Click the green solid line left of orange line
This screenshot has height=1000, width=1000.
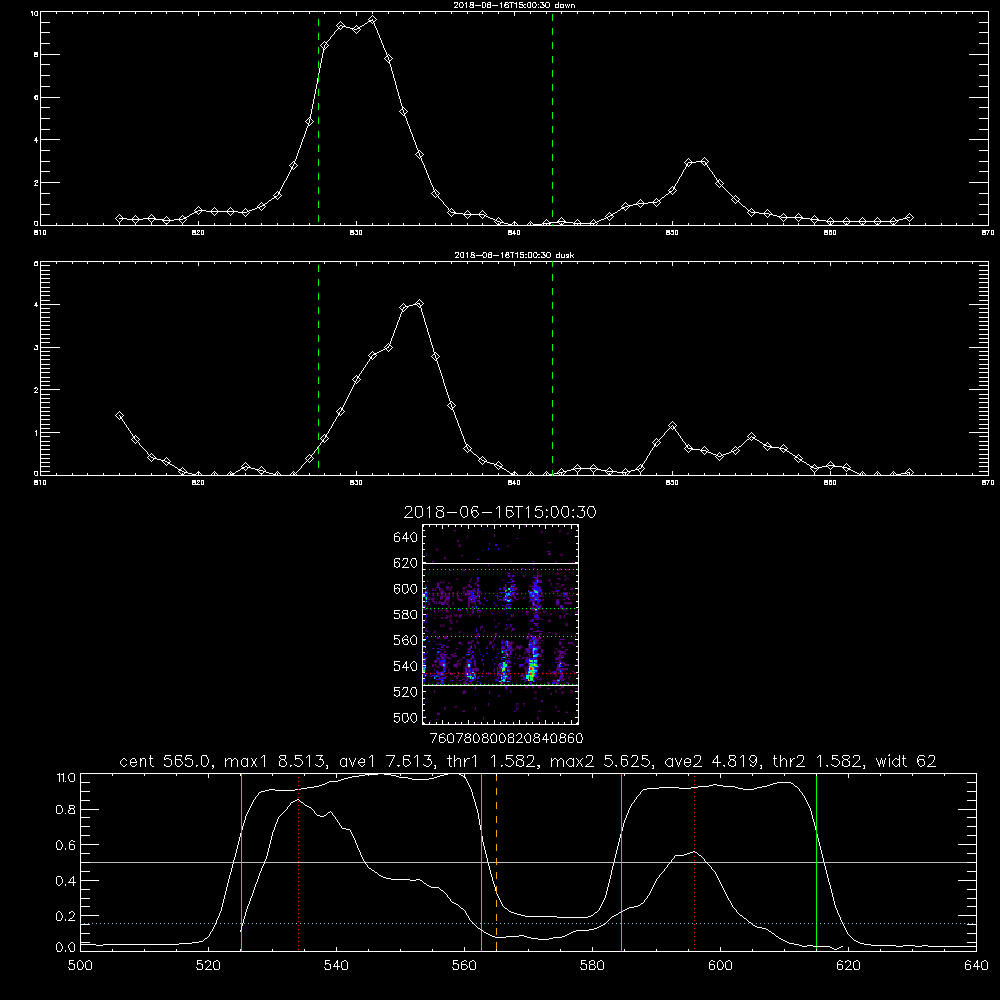pos(482,861)
